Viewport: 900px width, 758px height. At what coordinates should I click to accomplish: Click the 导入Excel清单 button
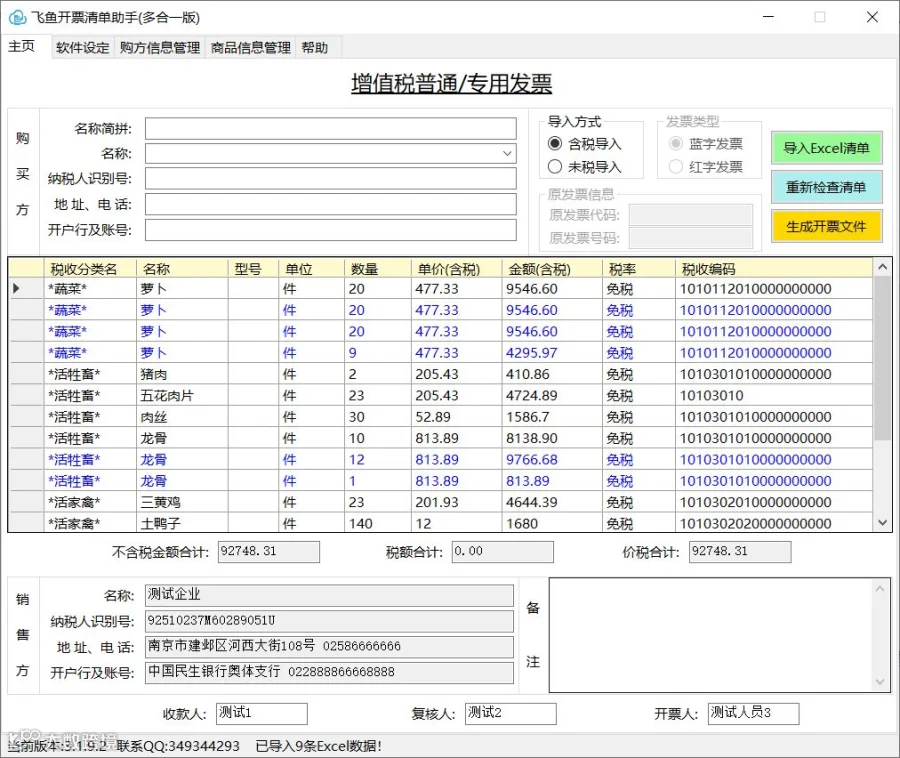[x=826, y=148]
